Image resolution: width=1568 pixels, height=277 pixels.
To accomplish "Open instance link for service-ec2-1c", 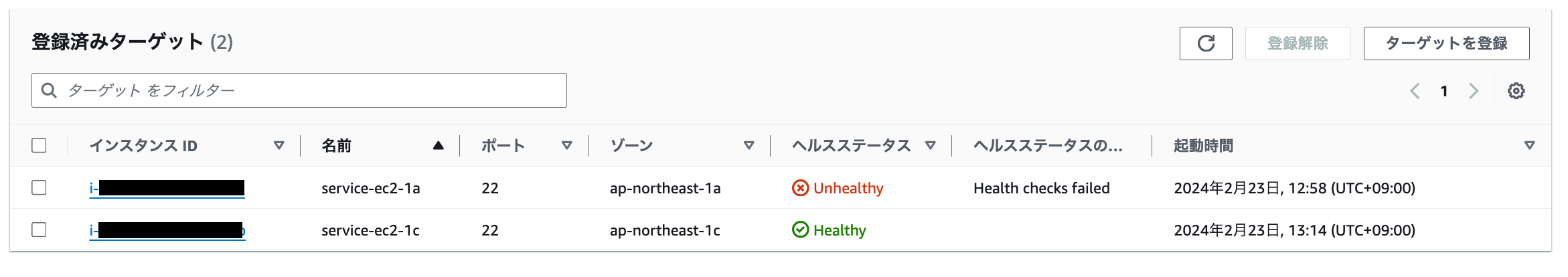I will click(167, 231).
